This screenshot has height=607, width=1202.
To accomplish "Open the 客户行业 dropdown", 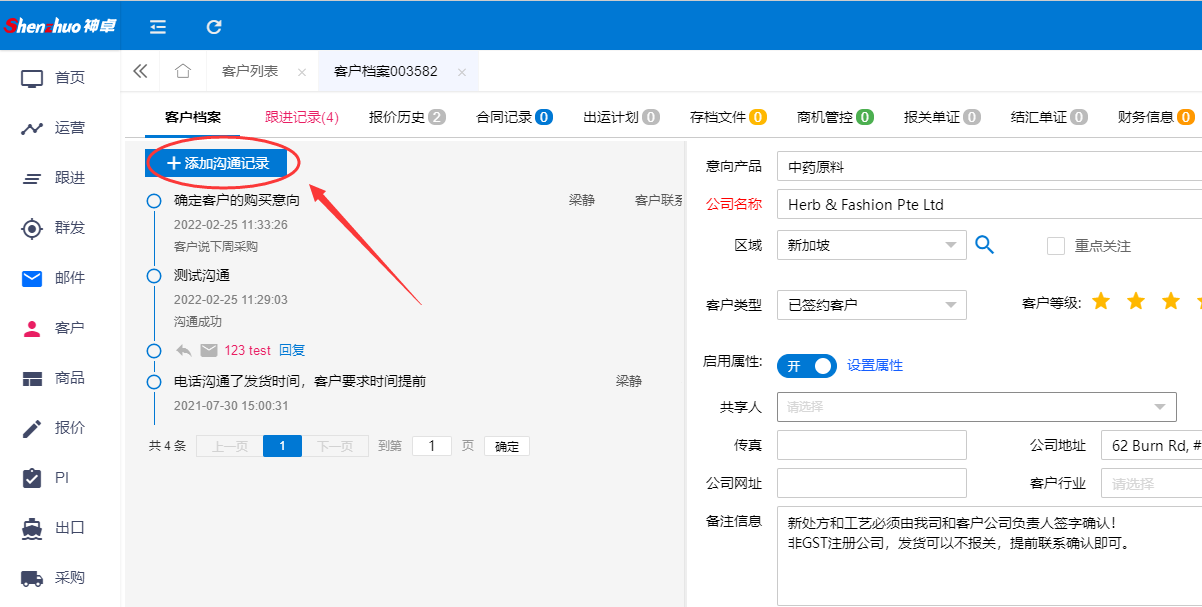I will point(1151,483).
